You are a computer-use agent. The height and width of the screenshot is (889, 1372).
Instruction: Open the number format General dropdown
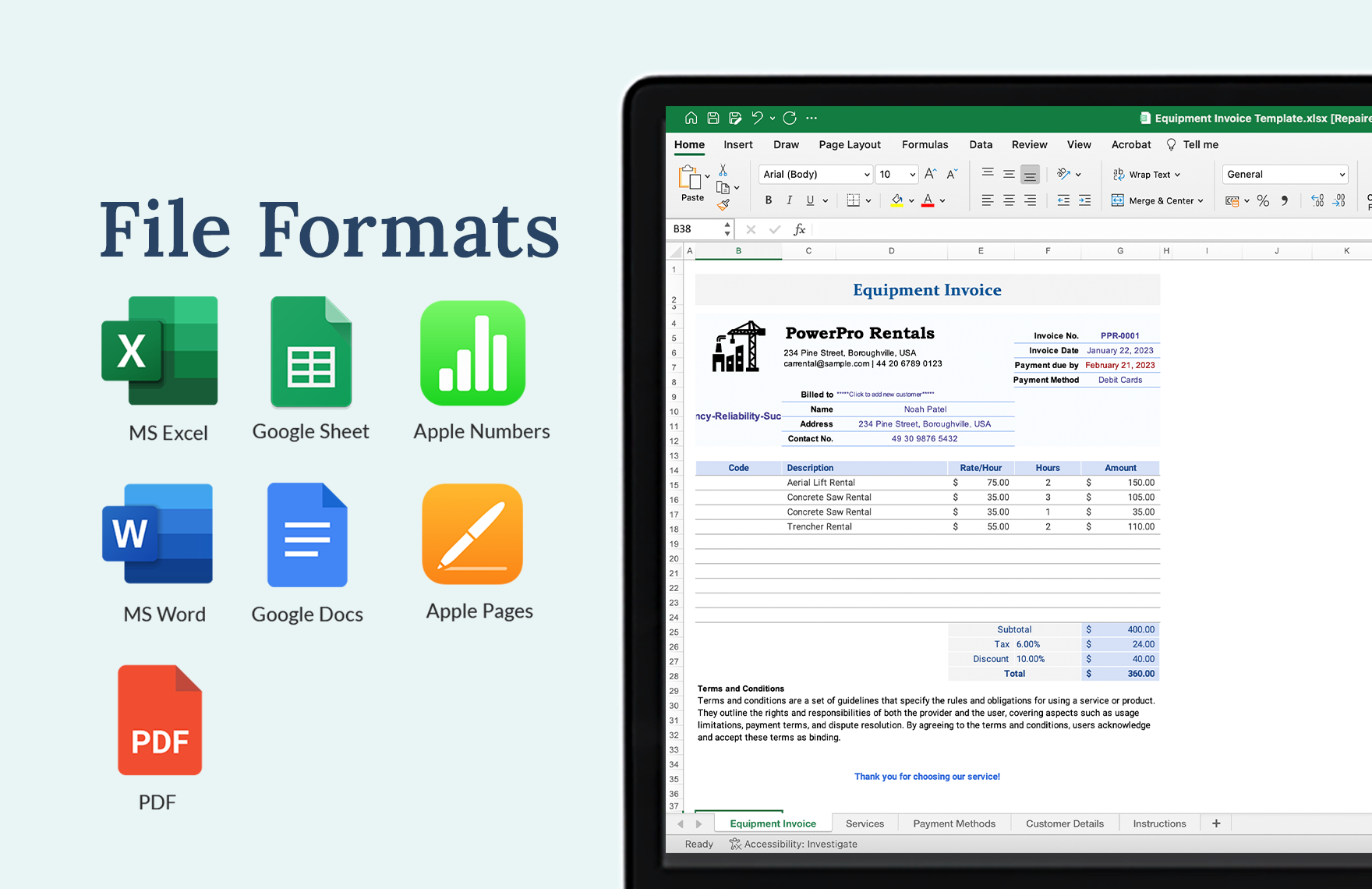[1285, 174]
